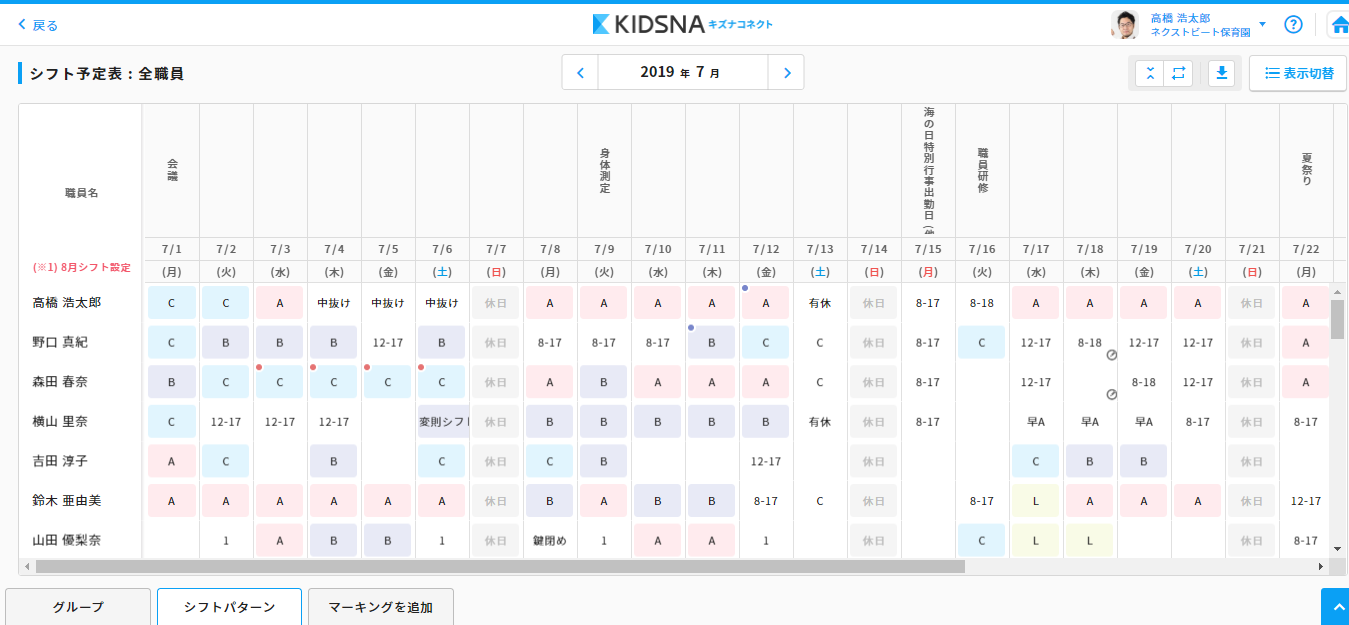Click the horizontal scrollbar of the shift table
Screen dimensions: 1349x625
(500, 566)
